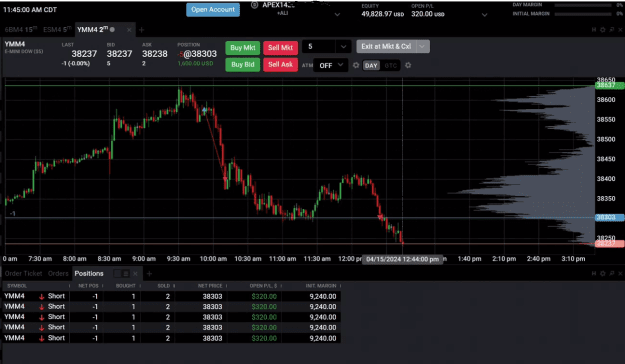Click the account icon beside APEX
The width and height of the screenshot is (625, 364).
pyautogui.click(x=254, y=5)
